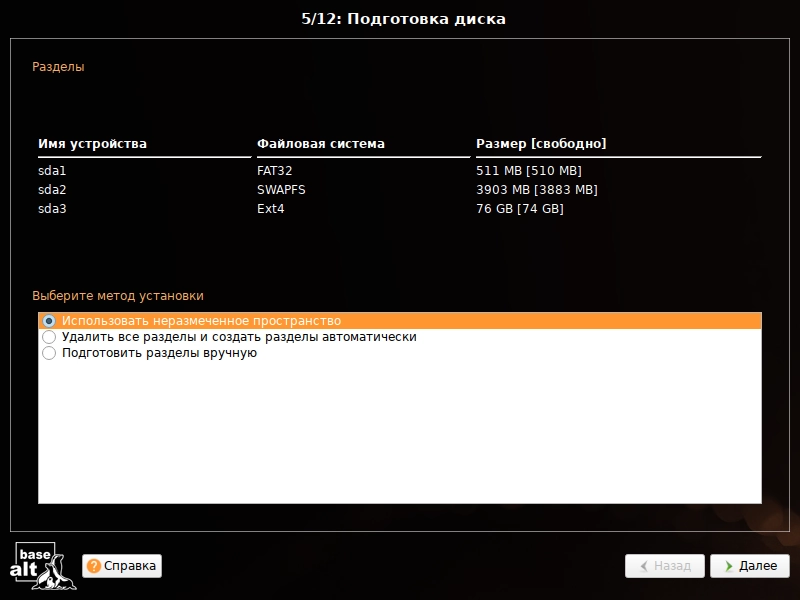Screen dimensions: 800x600
Task: Click the 511 MB [510 MB] size value
Action: (529, 170)
